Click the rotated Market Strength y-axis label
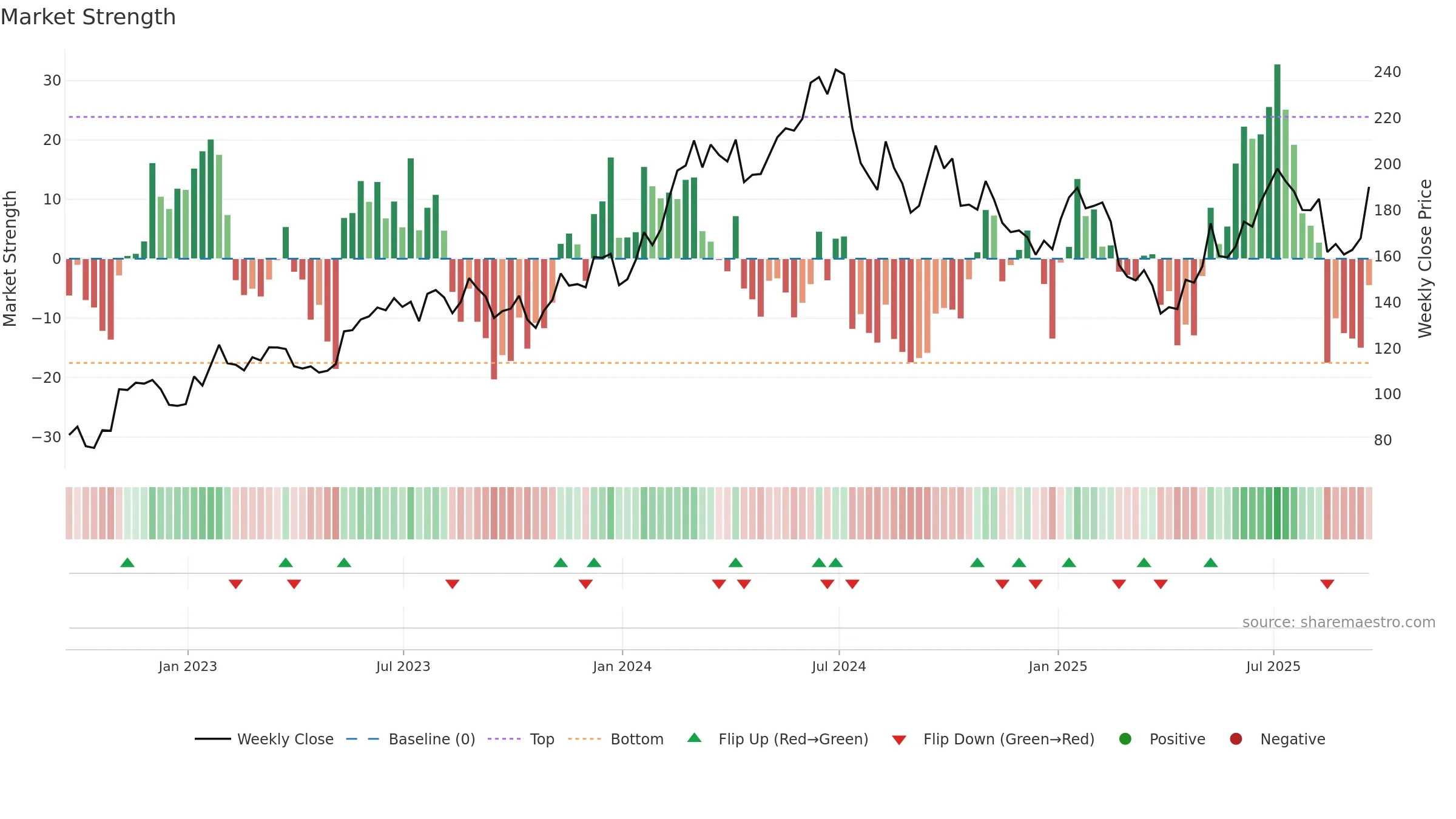Viewport: 1456px width, 819px height. tap(10, 258)
